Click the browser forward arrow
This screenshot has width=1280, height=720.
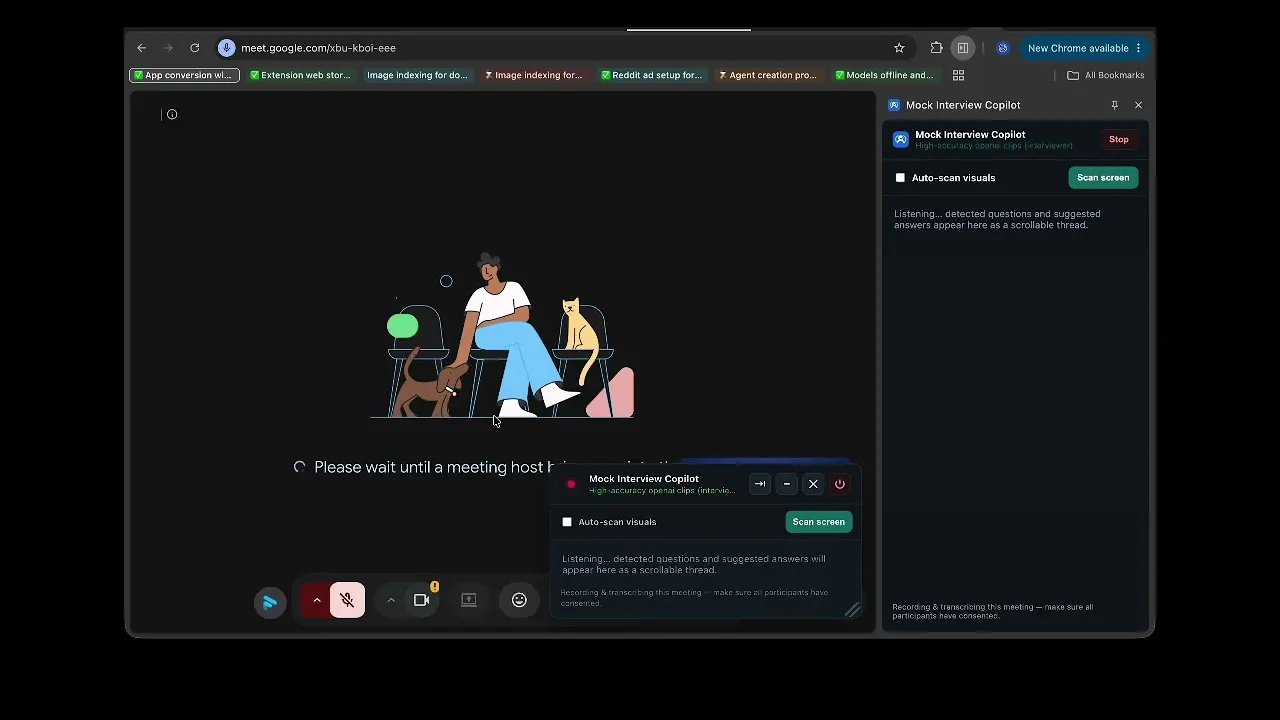(168, 48)
